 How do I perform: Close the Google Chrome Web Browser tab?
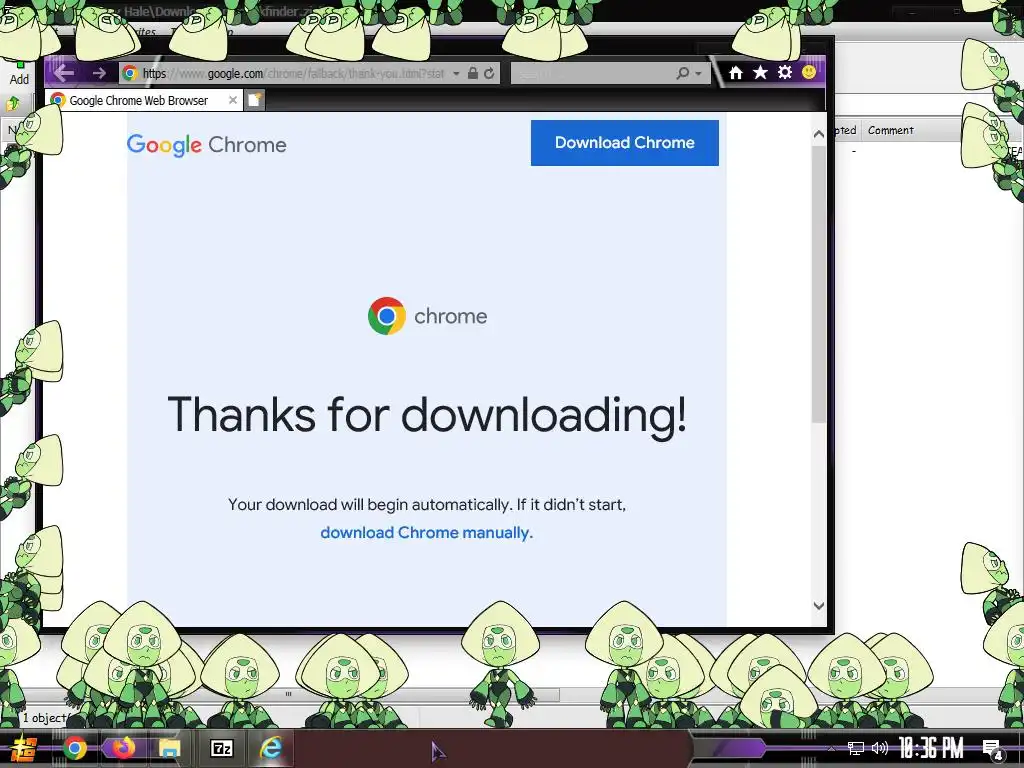click(232, 100)
